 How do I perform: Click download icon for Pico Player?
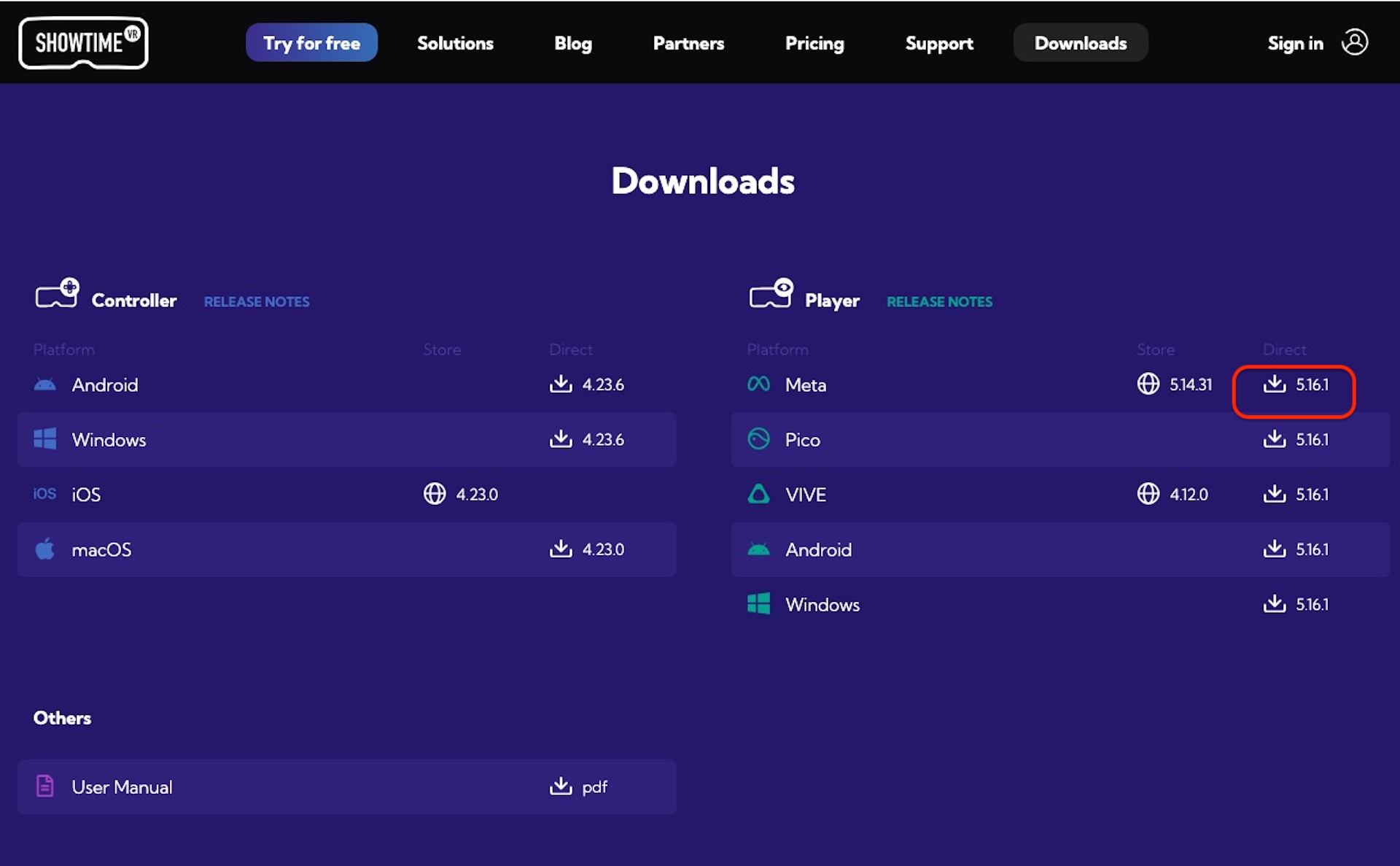[x=1275, y=438]
